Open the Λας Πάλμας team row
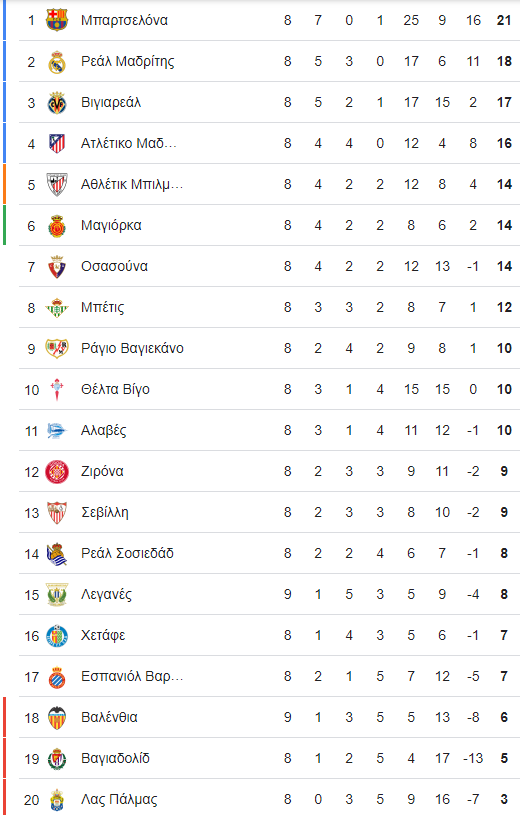520x815 pixels. [269, 799]
